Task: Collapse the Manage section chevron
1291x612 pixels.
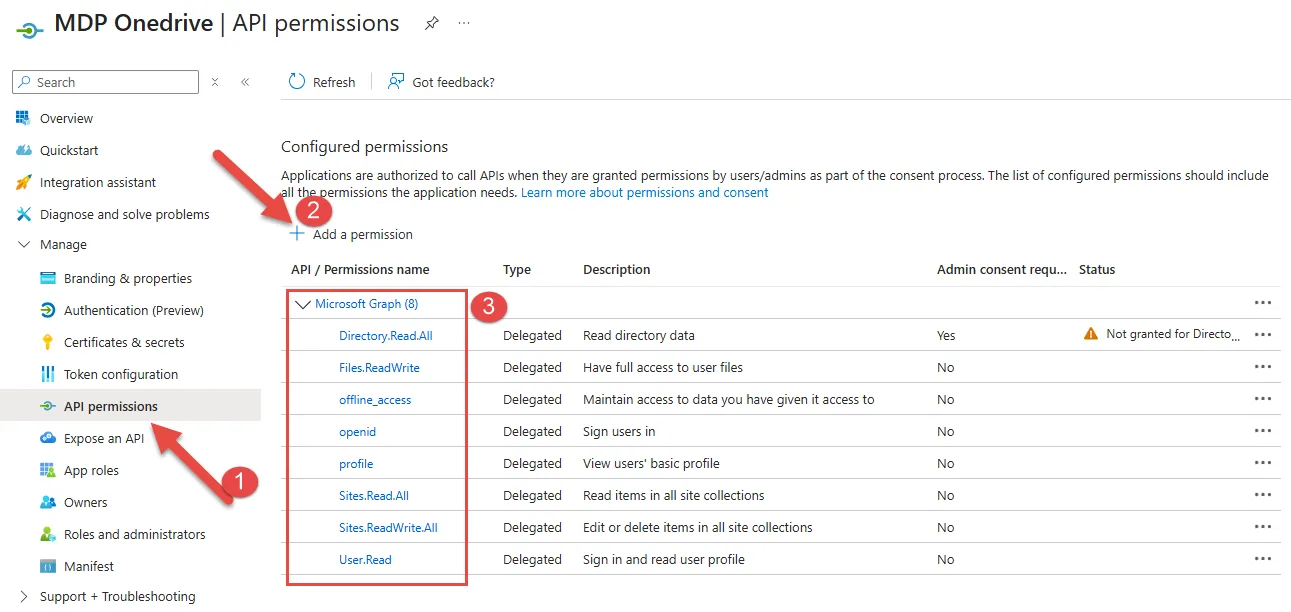Action: coord(24,244)
